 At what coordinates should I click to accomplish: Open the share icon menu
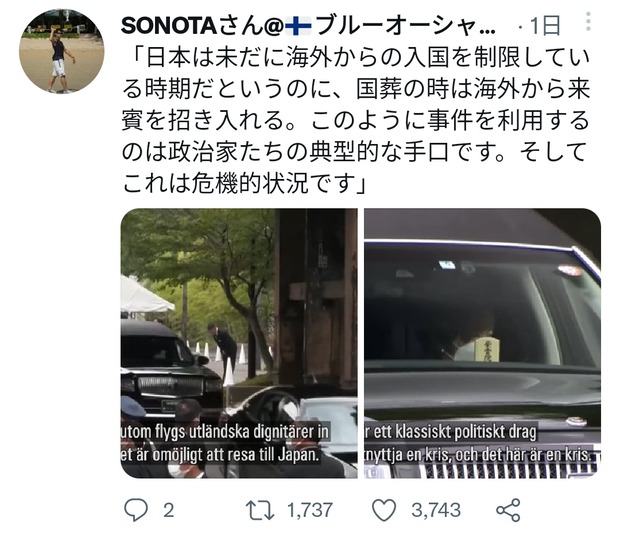coord(508,510)
